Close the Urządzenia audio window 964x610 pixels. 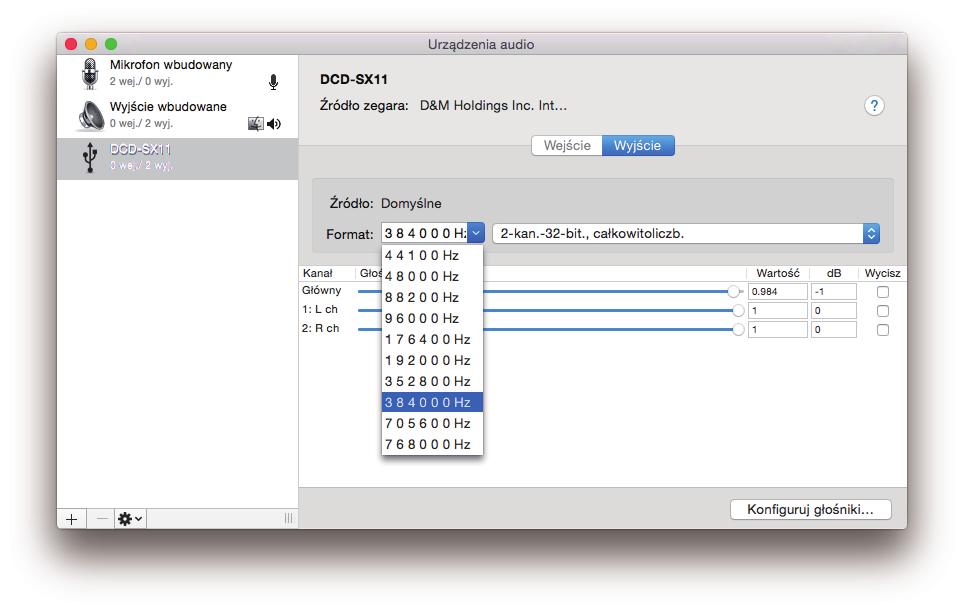pyautogui.click(x=71, y=44)
